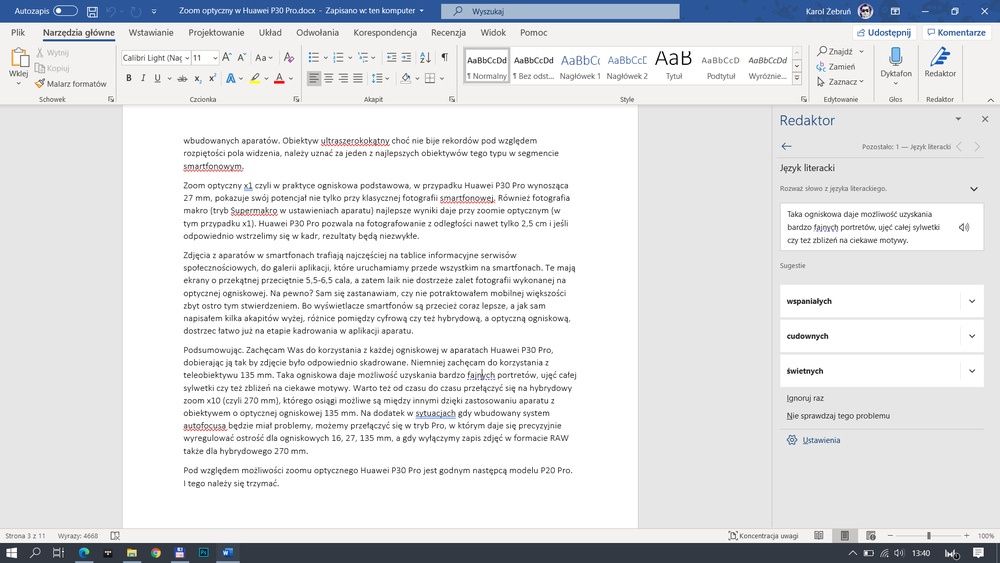Open Ustawienia in Redaktor pane
Image resolution: width=1000 pixels, height=563 pixels.
click(x=821, y=440)
